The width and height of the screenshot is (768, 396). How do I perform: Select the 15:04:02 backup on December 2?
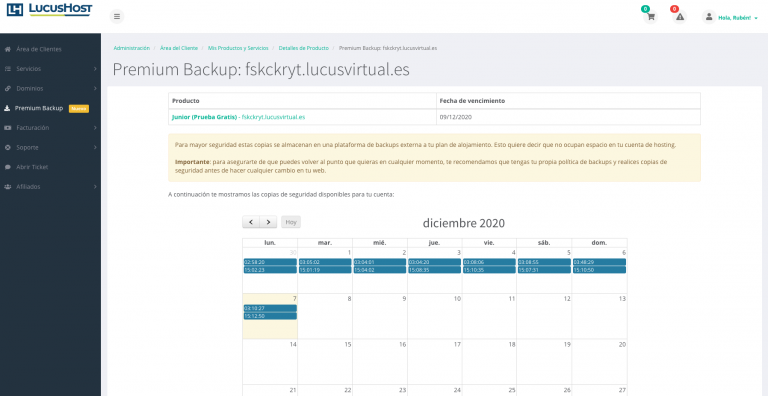(x=380, y=270)
